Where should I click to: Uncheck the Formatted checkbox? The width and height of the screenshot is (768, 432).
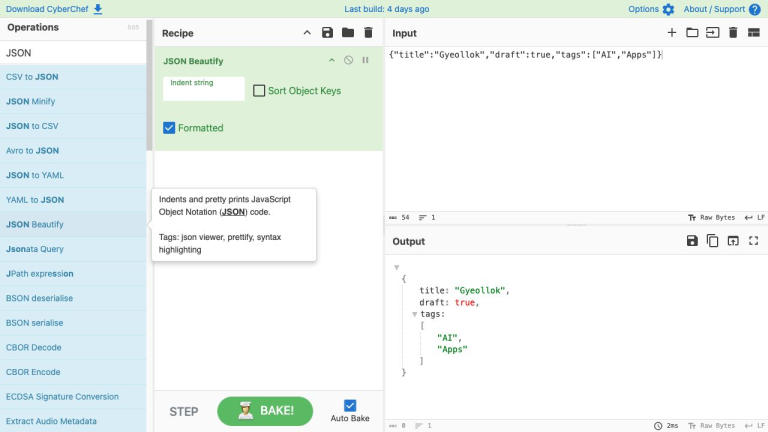click(x=169, y=128)
